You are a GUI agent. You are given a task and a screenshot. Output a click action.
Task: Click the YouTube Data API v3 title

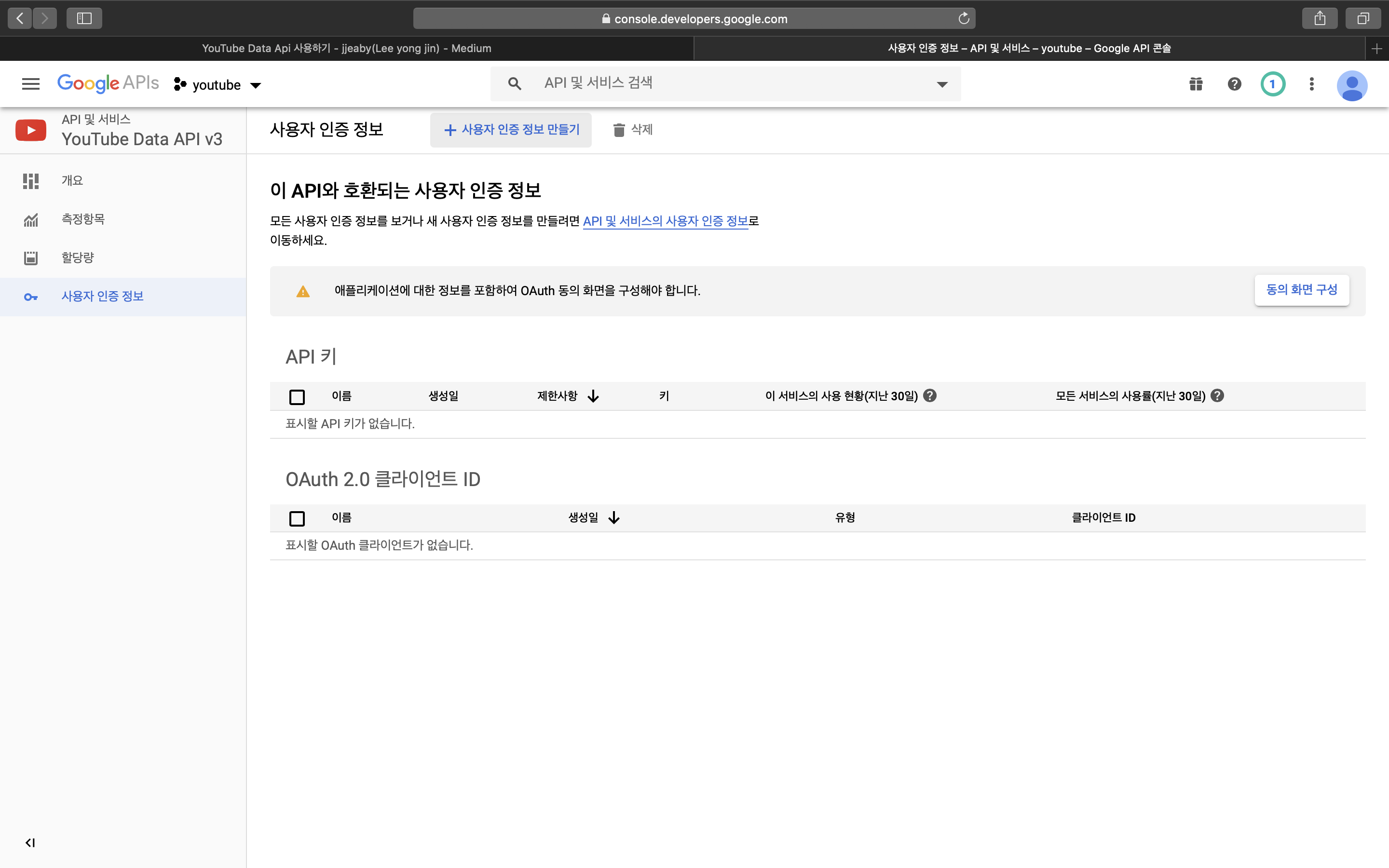(142, 139)
